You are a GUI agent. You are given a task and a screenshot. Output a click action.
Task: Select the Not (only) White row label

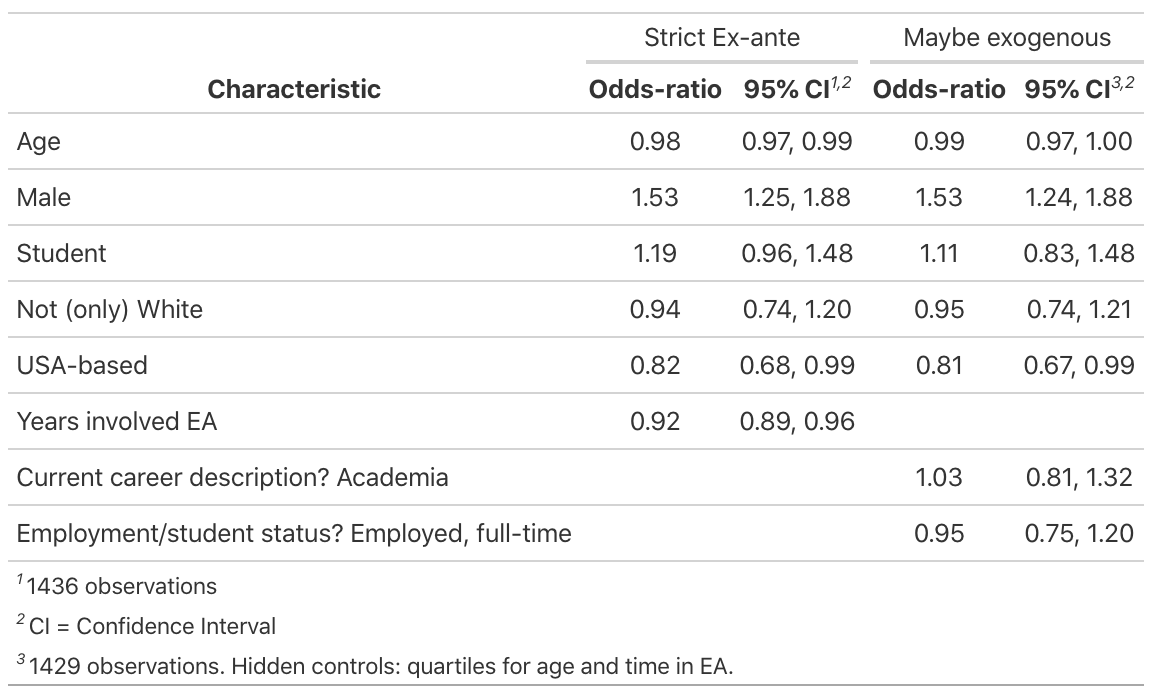[x=110, y=310]
